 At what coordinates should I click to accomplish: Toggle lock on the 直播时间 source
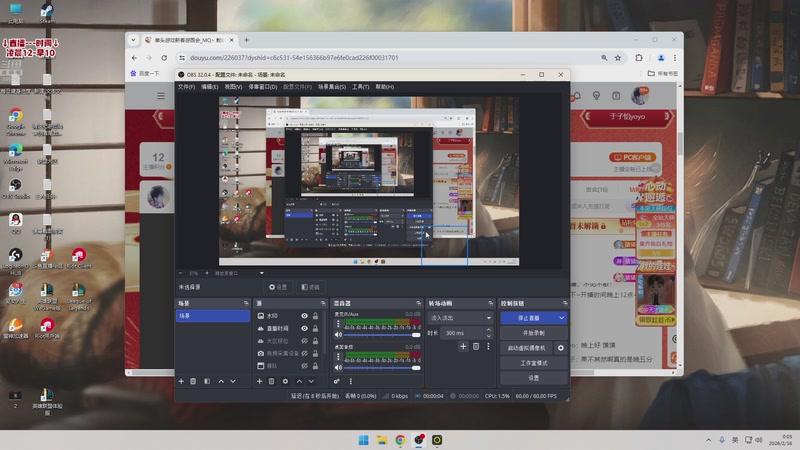click(315, 329)
